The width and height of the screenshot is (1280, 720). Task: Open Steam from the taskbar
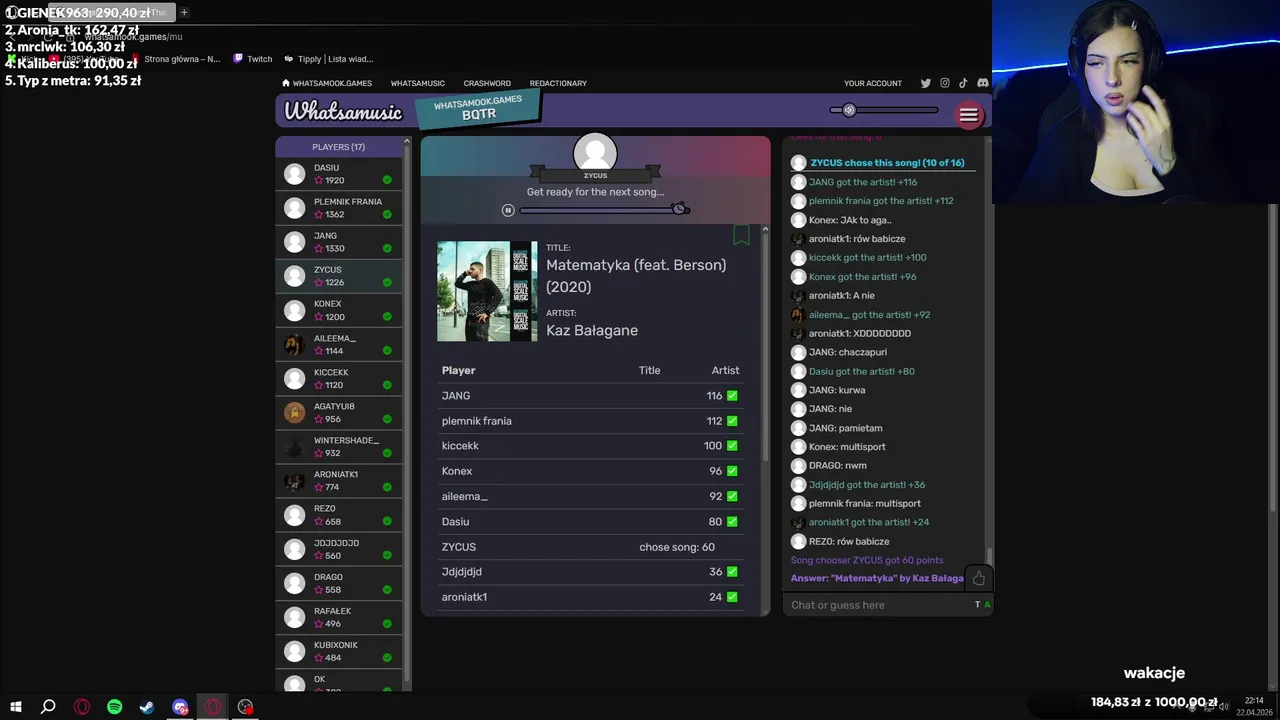(x=147, y=707)
